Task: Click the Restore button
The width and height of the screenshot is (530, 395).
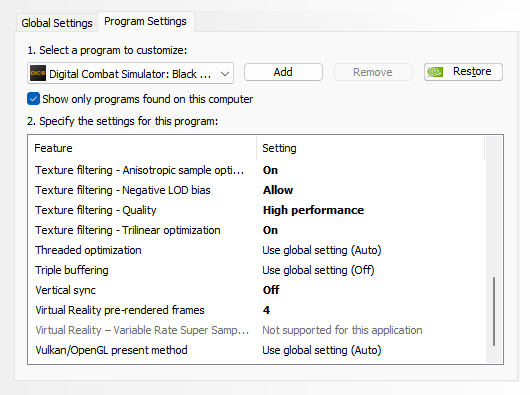Action: click(x=463, y=72)
